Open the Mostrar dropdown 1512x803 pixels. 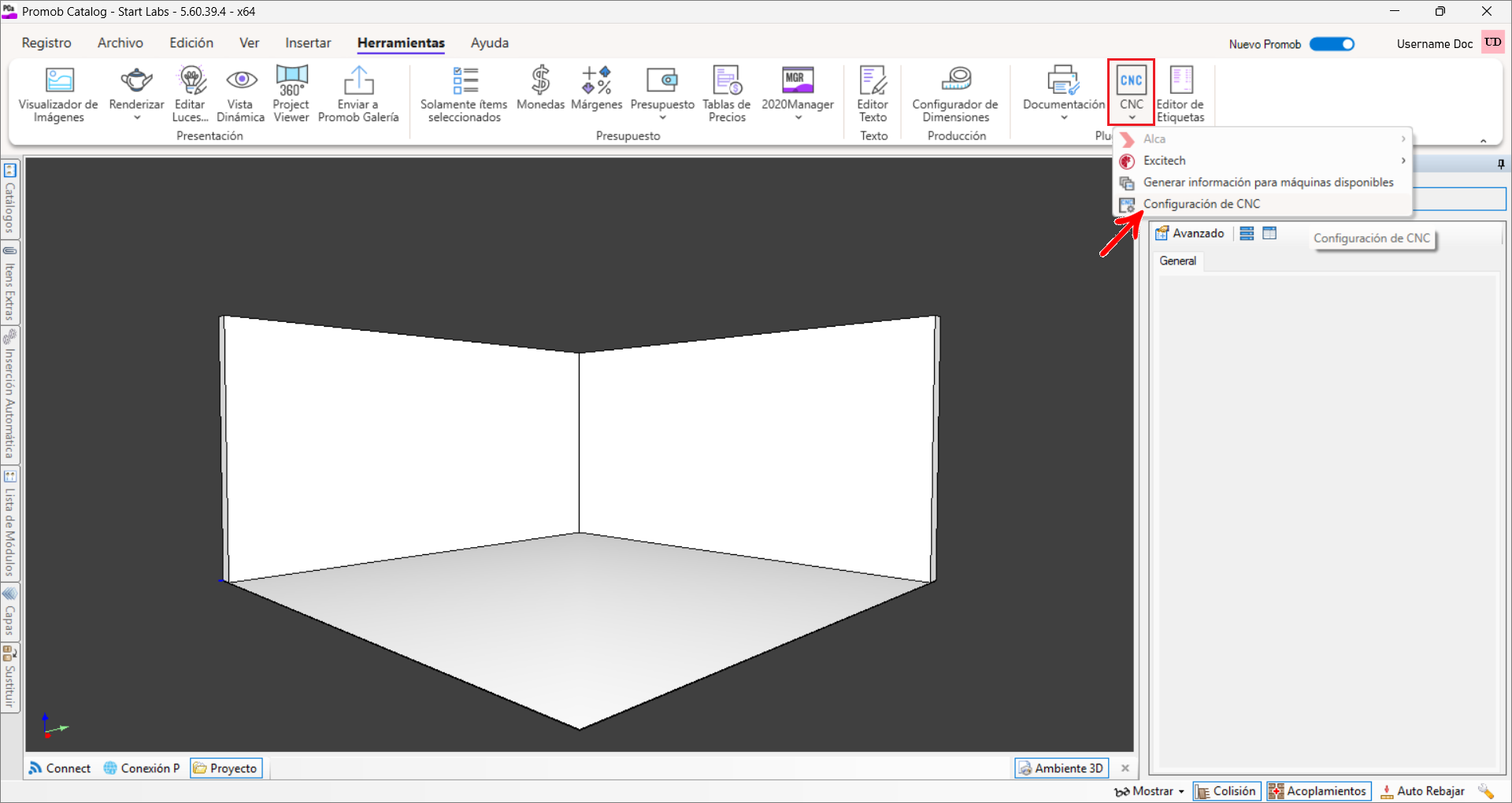pos(1150,791)
